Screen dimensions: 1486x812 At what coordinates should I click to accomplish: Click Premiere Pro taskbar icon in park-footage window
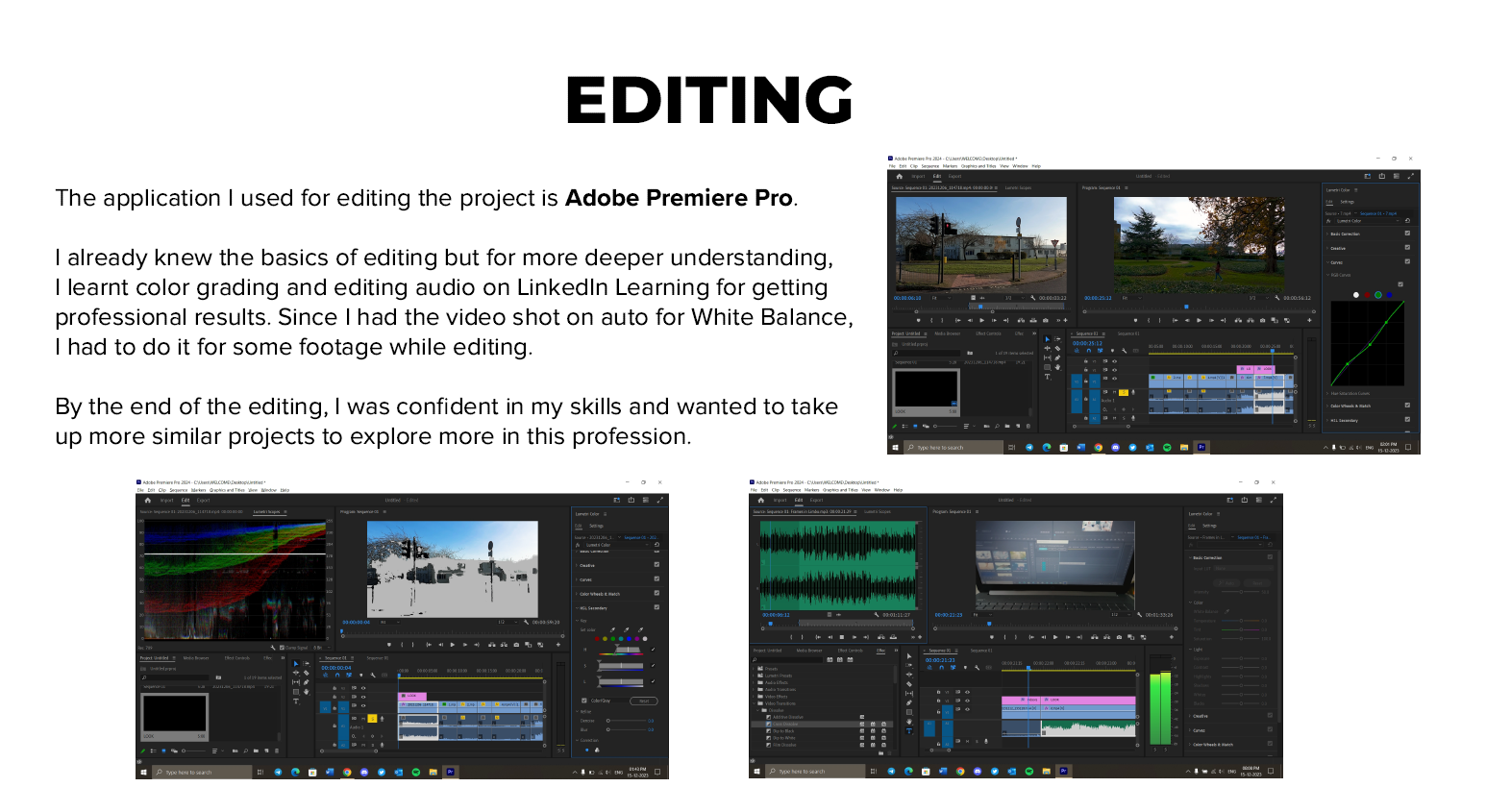click(x=1201, y=447)
